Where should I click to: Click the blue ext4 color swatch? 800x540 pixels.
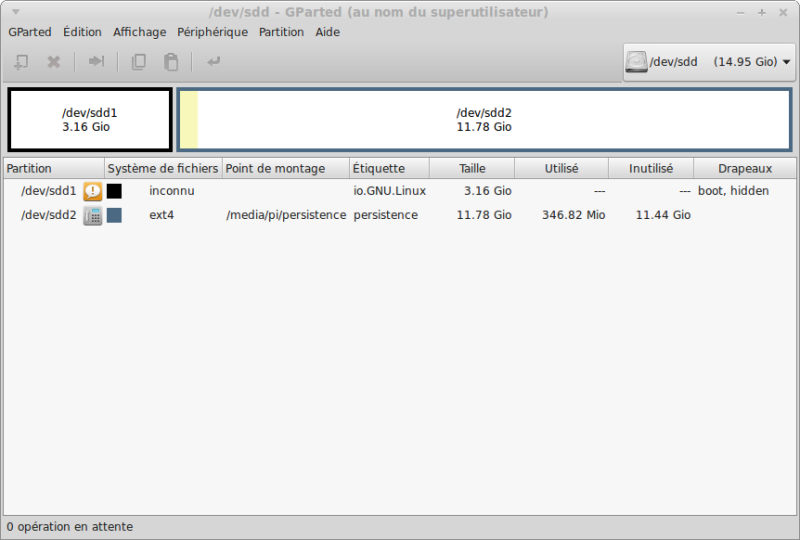pos(114,215)
